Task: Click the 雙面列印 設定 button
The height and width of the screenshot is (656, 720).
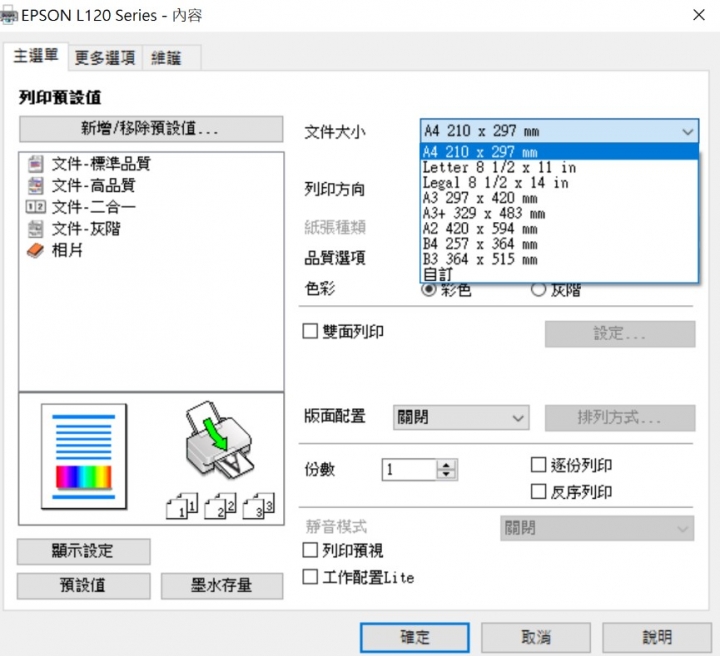Action: tap(620, 334)
